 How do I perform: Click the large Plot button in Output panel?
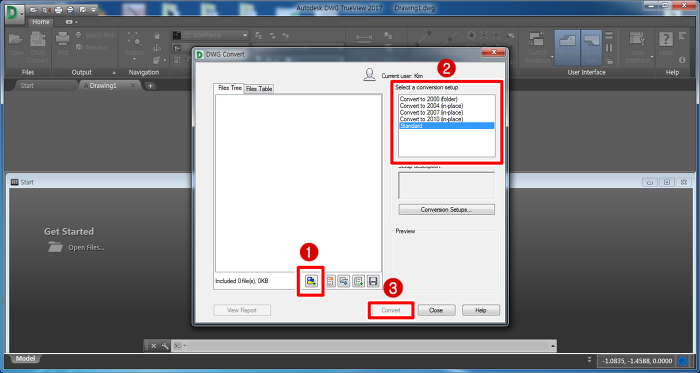point(63,45)
